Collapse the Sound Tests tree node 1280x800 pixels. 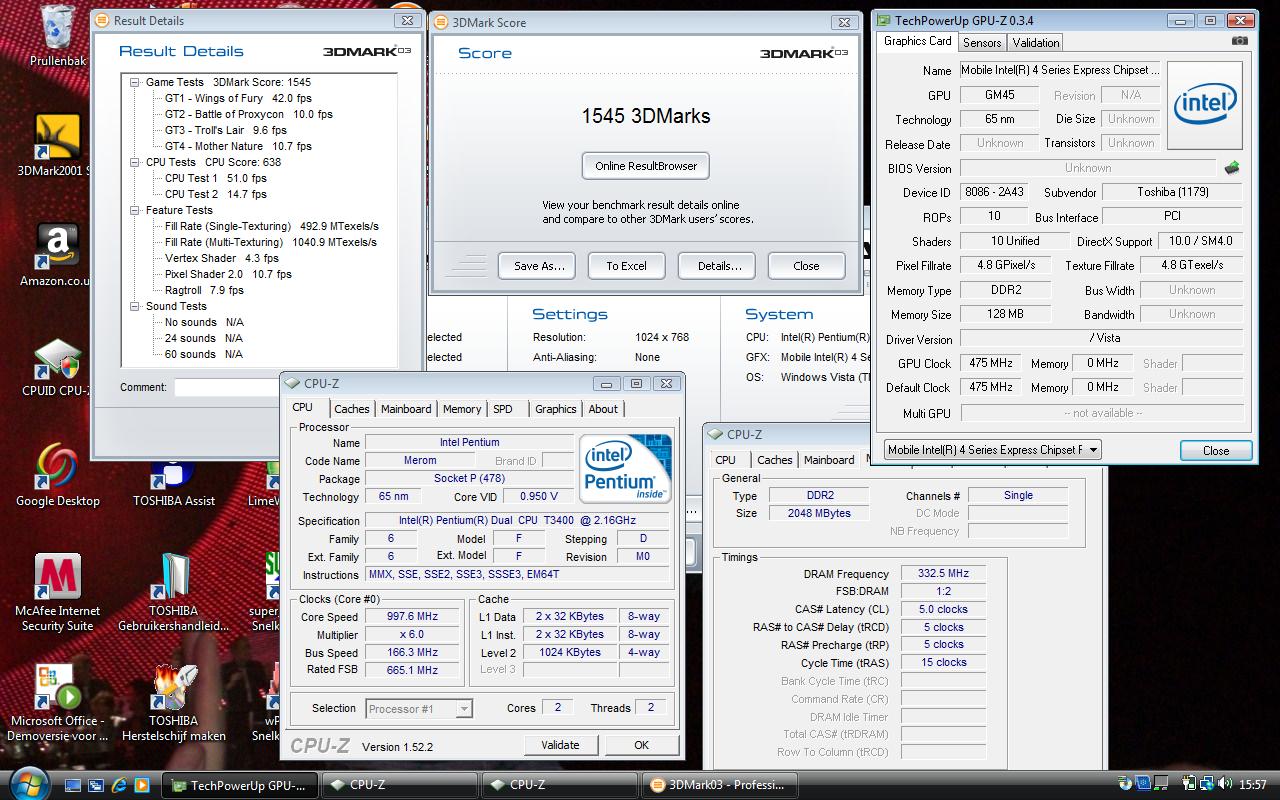pos(135,306)
